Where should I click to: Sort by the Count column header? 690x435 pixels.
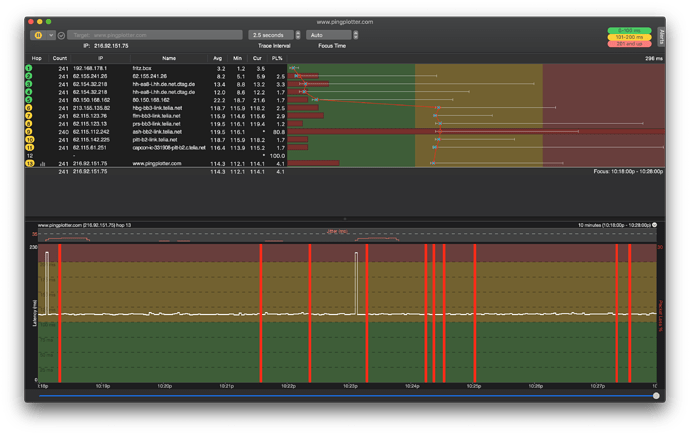60,58
